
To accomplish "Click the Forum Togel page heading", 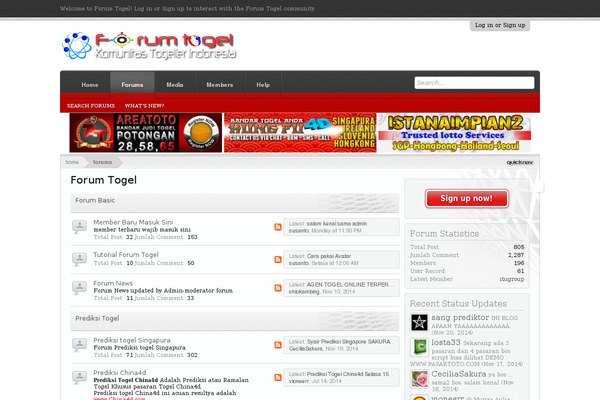I will tap(103, 180).
